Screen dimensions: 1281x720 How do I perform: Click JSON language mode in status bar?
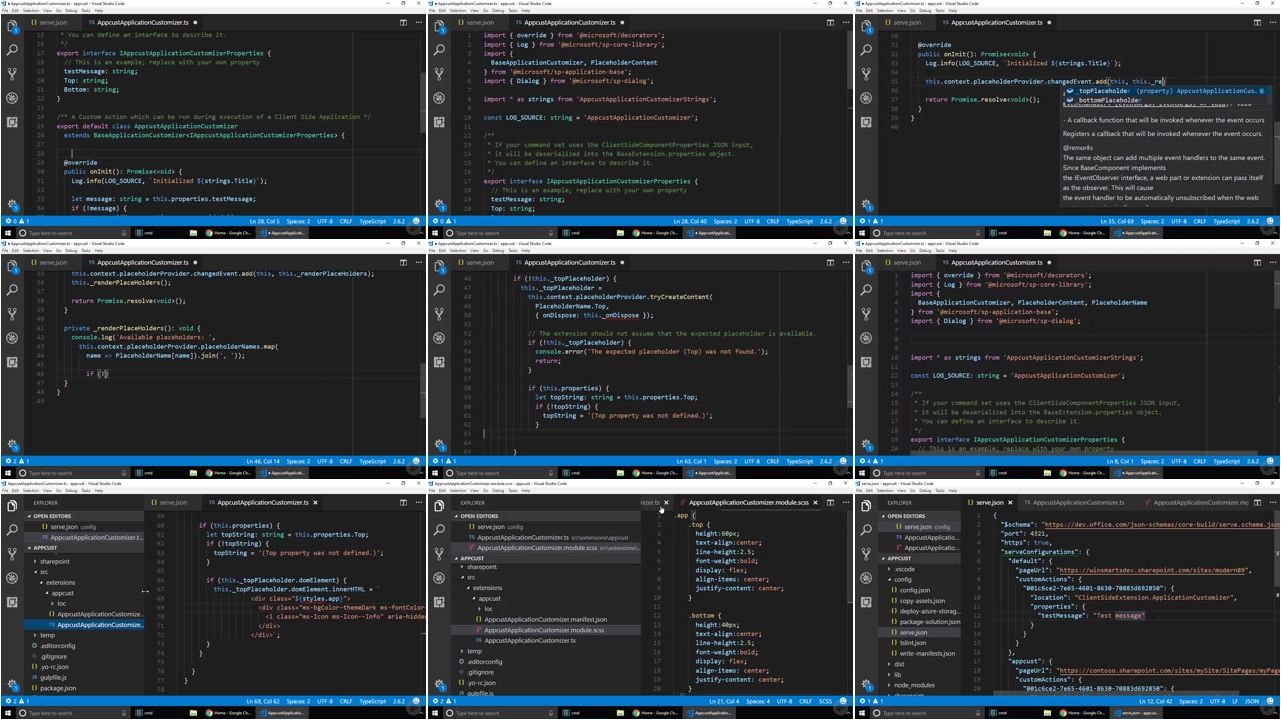coord(1251,701)
